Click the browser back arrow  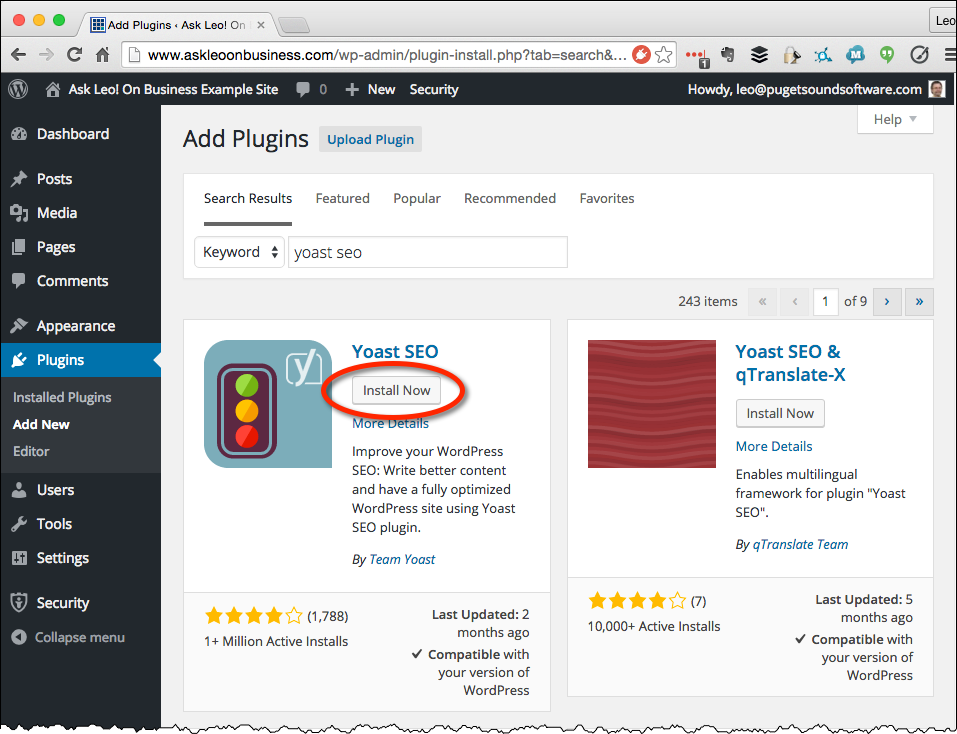(x=18, y=55)
